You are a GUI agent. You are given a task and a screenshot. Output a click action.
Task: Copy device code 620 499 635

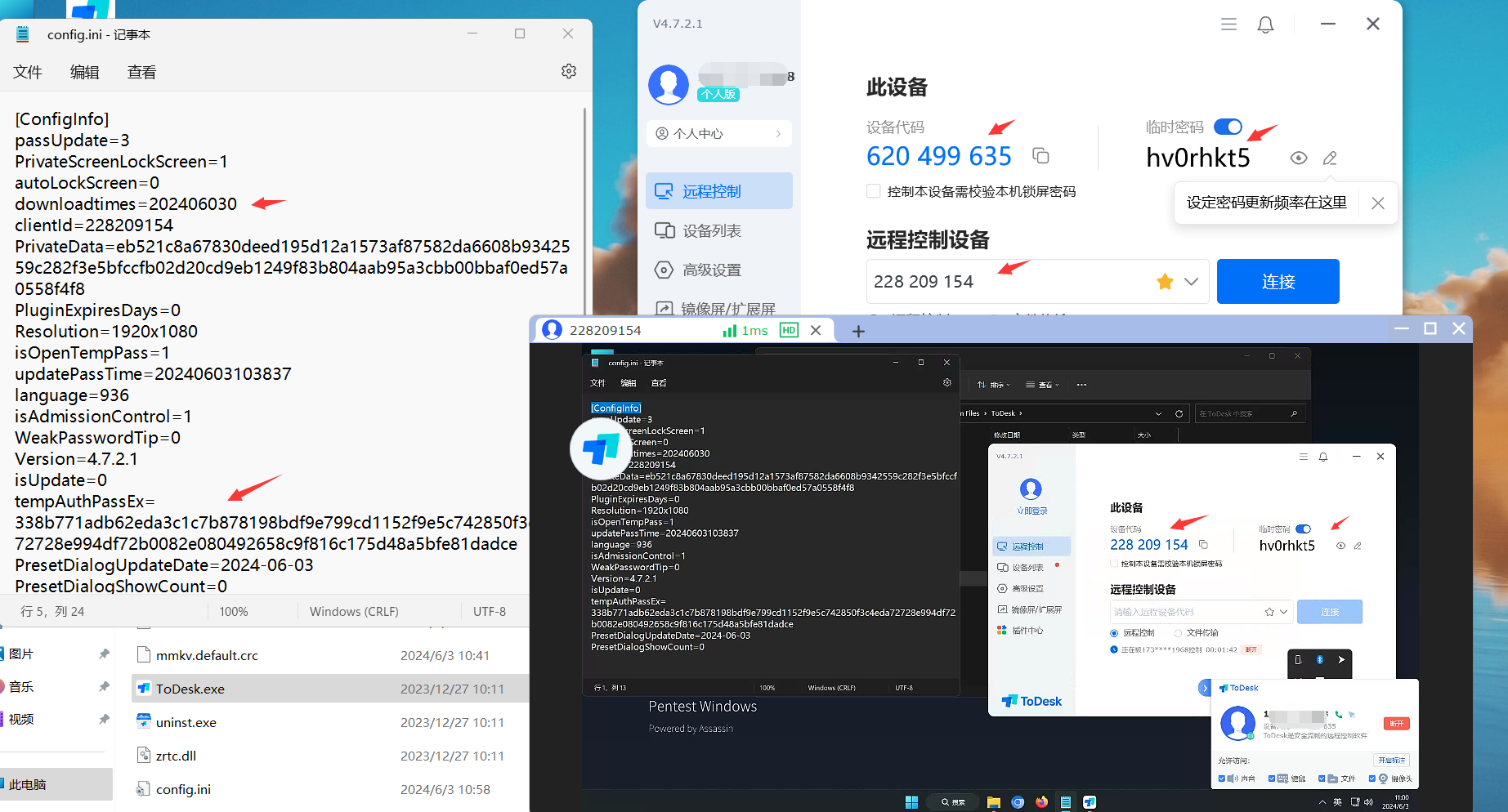pos(1040,155)
